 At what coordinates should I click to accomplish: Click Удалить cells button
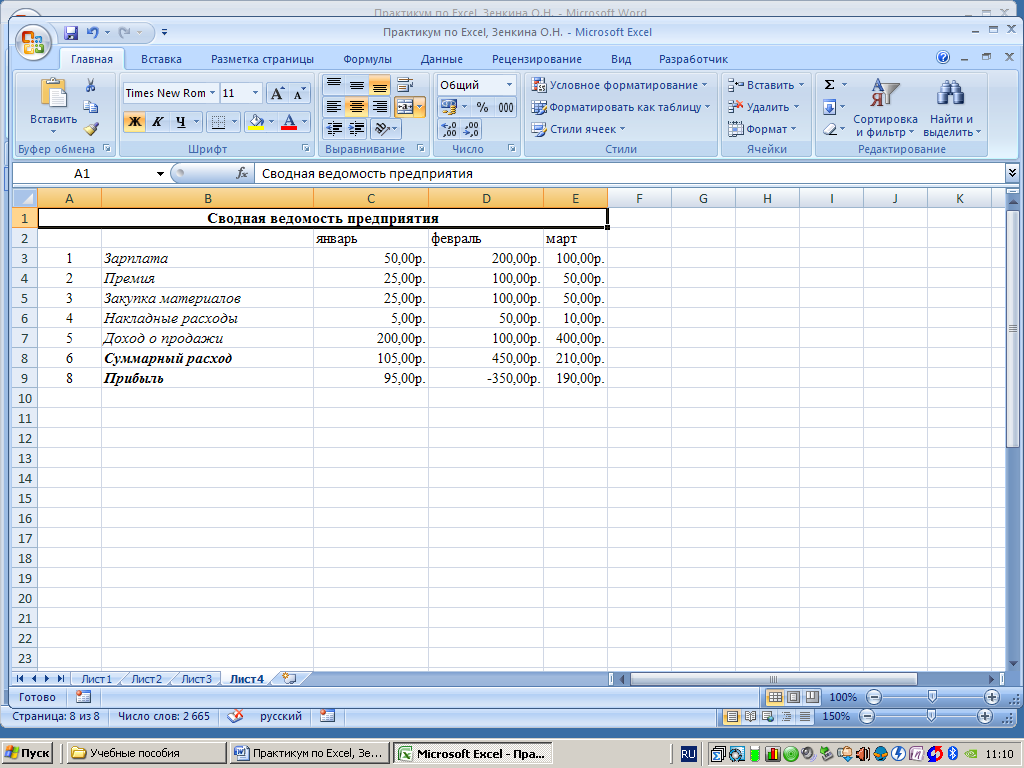tap(763, 107)
